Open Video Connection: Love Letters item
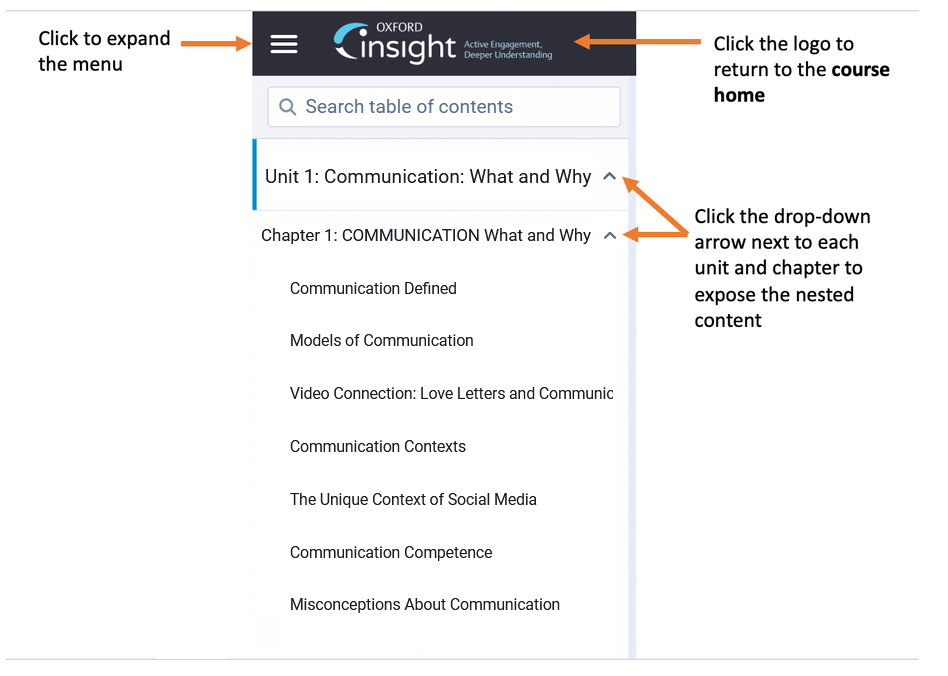Image resolution: width=948 pixels, height=676 pixels. tap(452, 394)
